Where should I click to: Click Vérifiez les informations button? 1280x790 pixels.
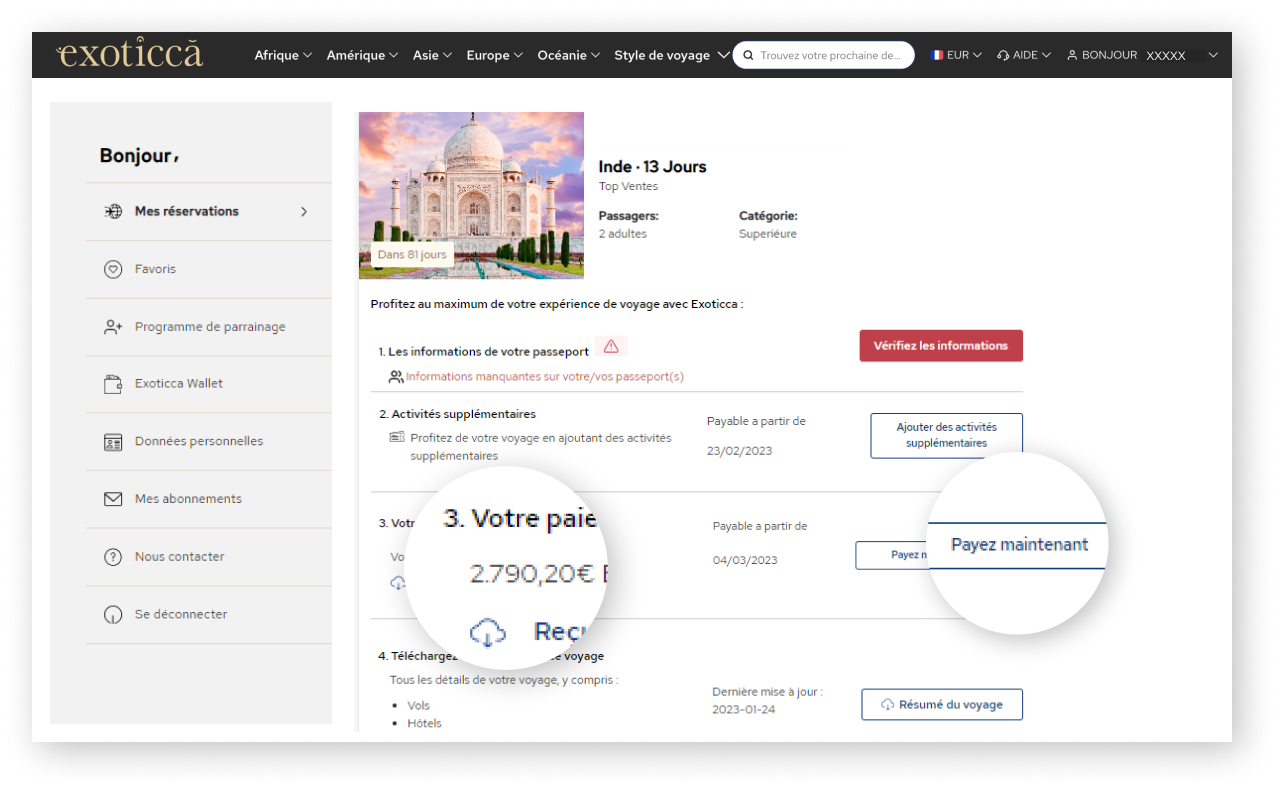[x=941, y=345]
